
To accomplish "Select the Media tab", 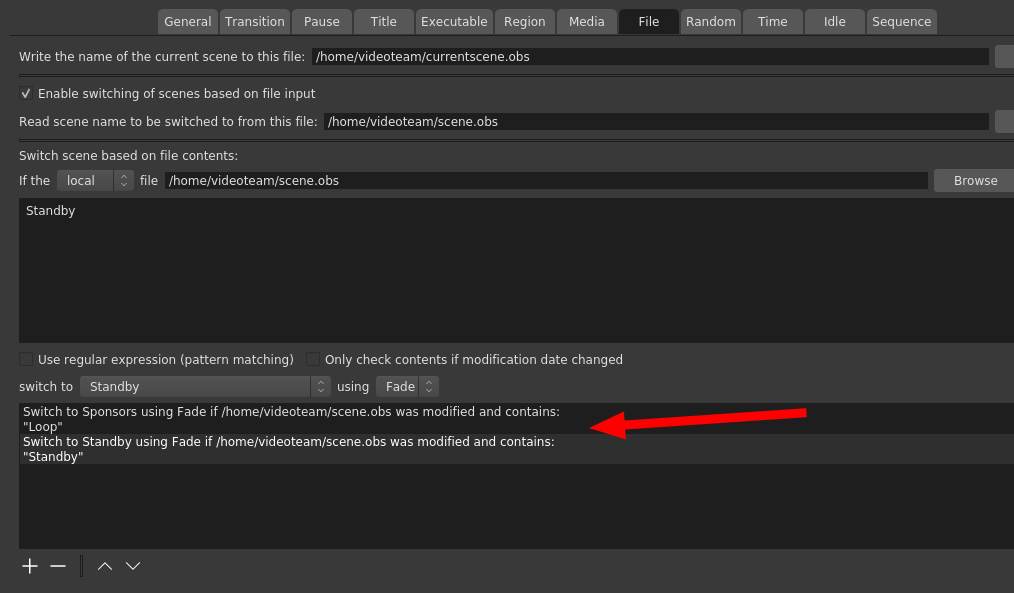I will 587,22.
